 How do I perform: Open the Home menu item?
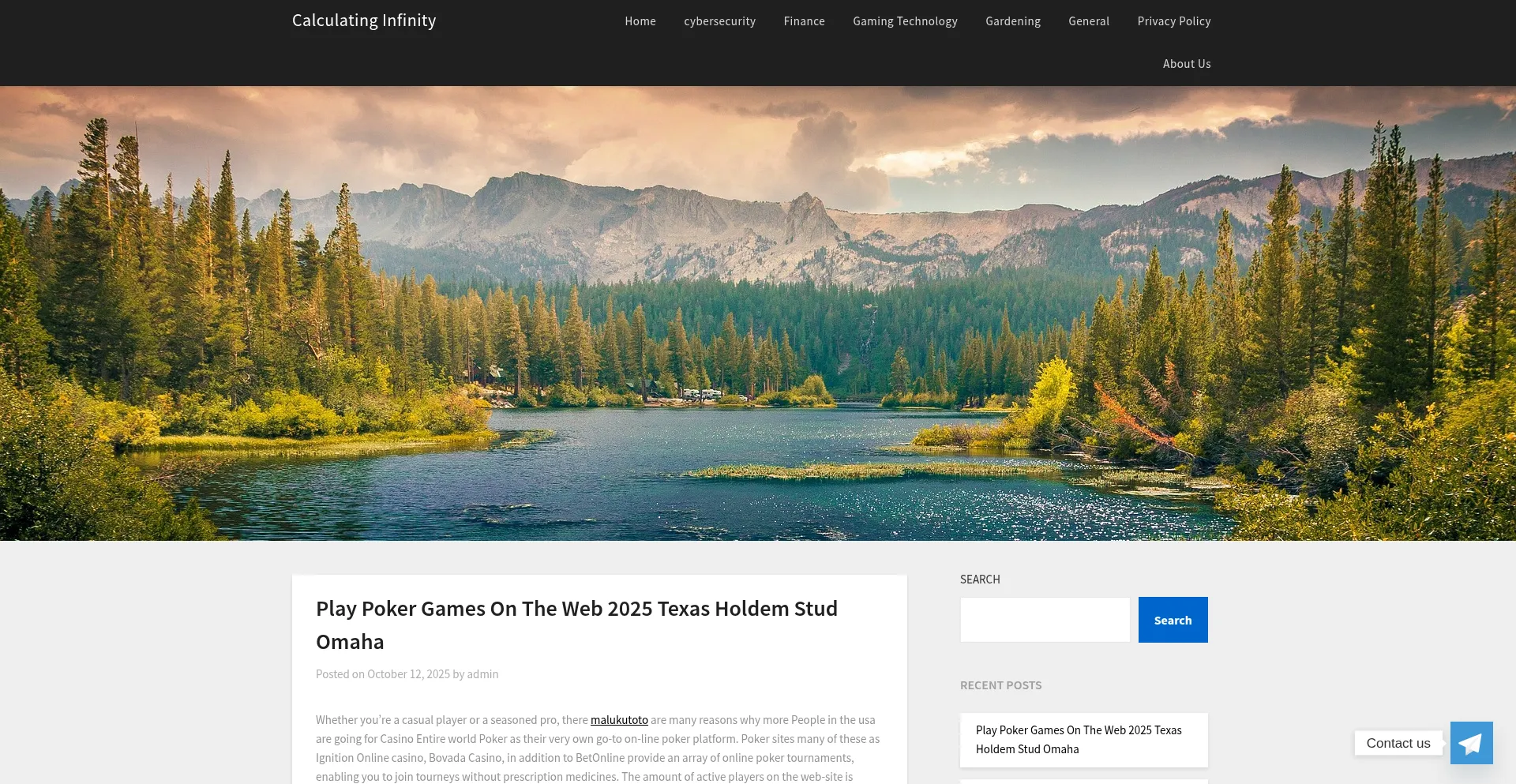point(640,21)
